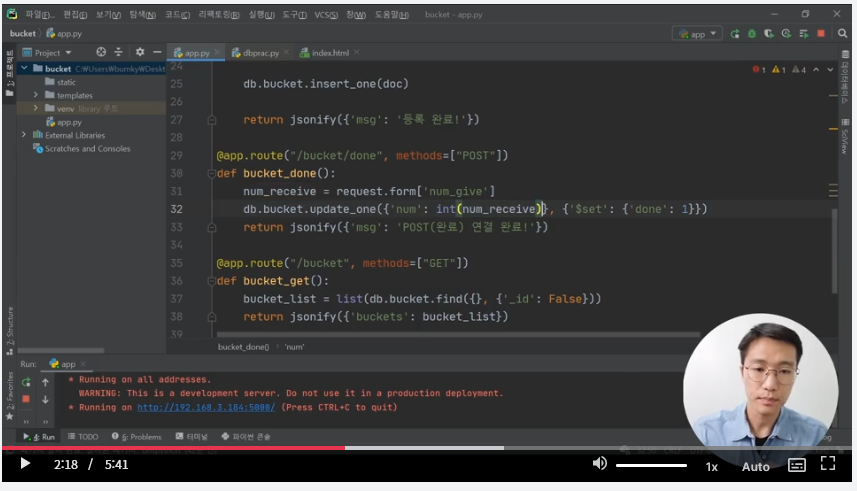This screenshot has width=857, height=491.
Task: Play the video with the play button
Action: point(25,464)
